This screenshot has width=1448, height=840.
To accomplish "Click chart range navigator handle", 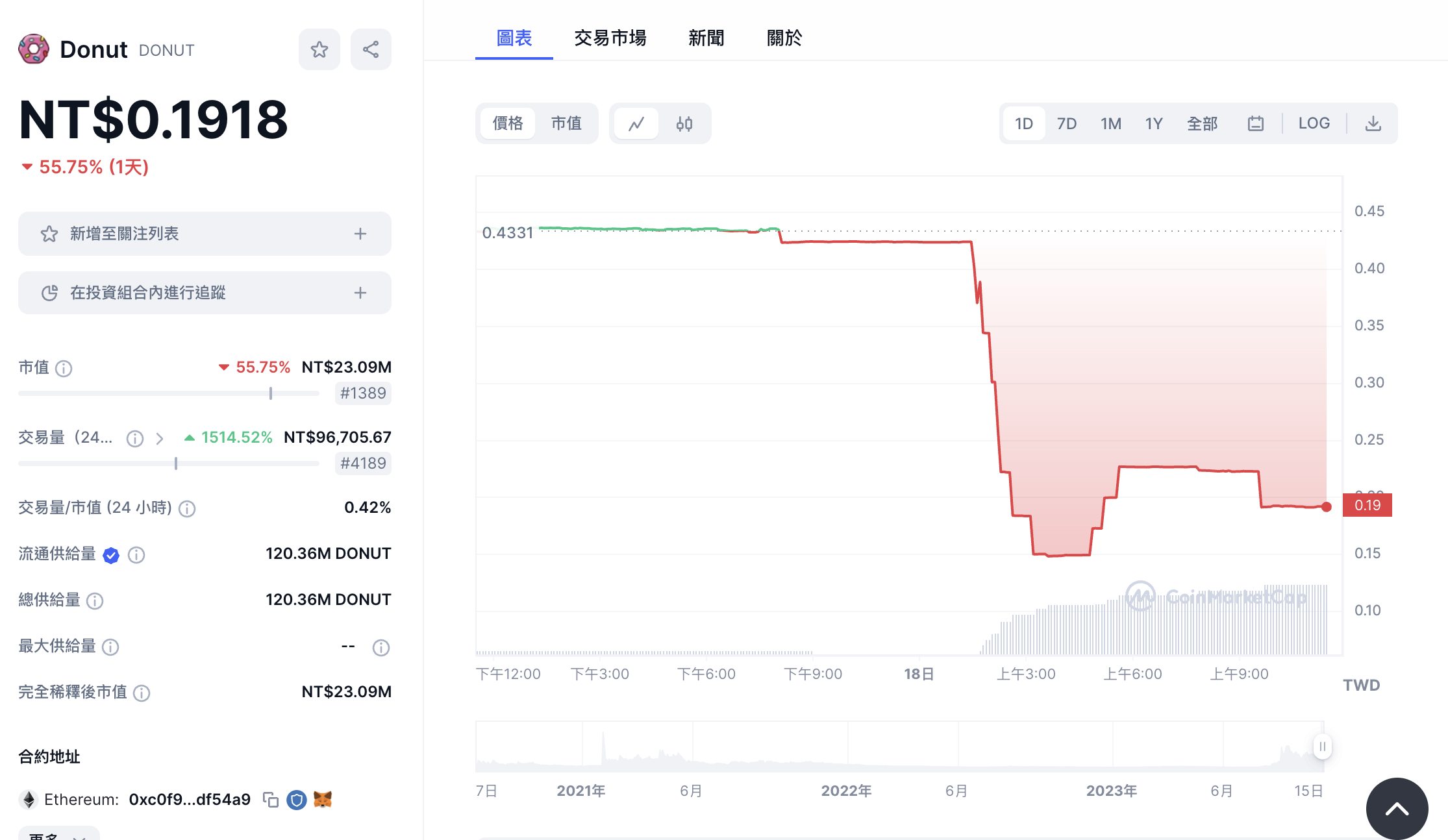I will click(x=1323, y=747).
